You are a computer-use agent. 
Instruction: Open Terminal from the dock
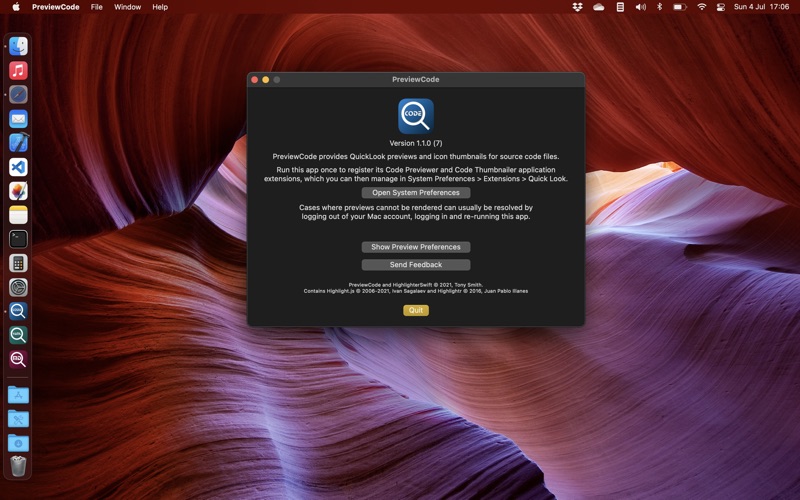click(x=18, y=239)
